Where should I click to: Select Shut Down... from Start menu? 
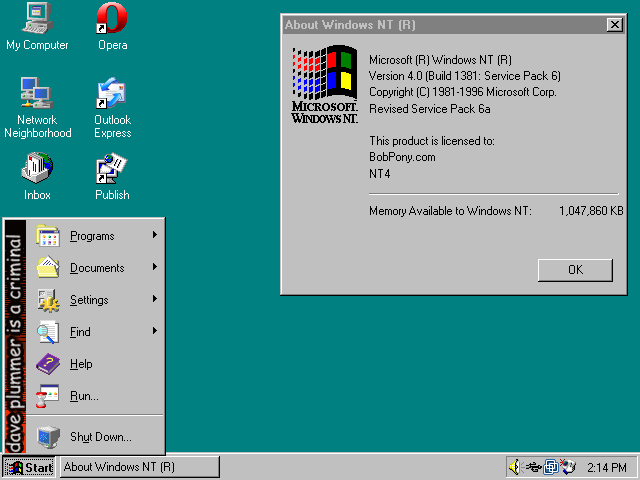tap(100, 437)
